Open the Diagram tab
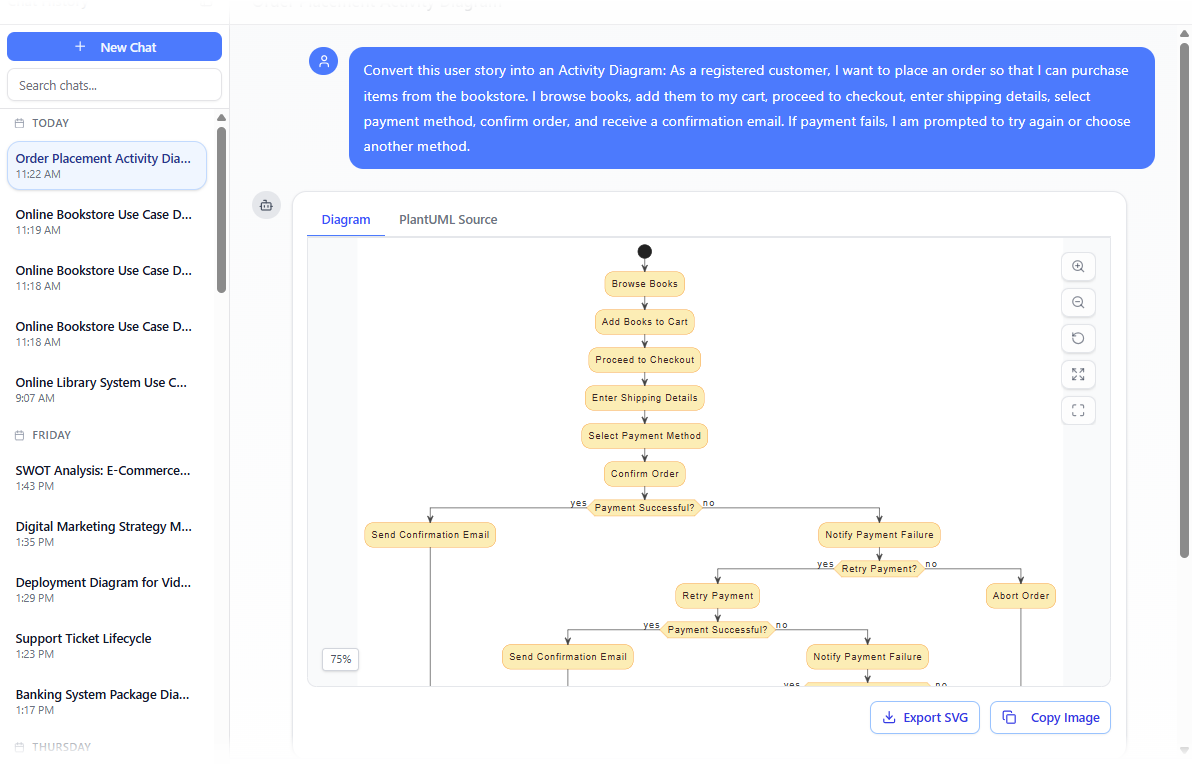1192x765 pixels. (346, 219)
